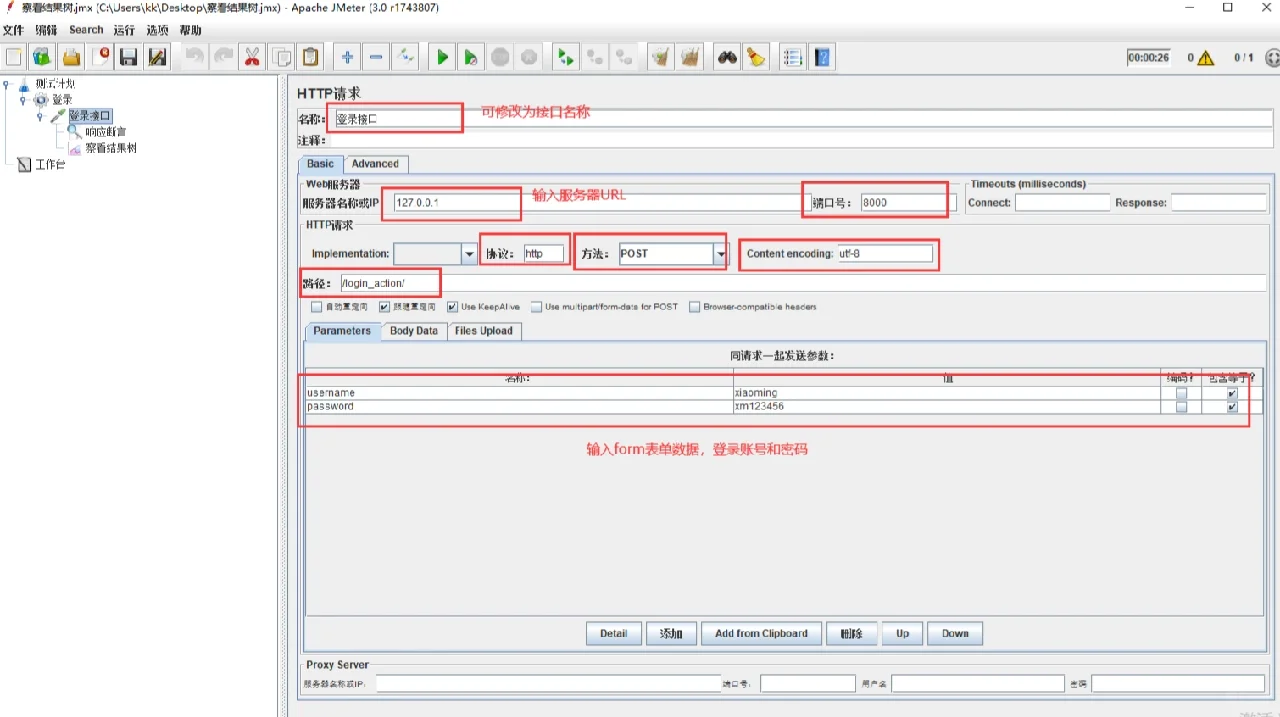Viewport: 1280px width, 717px height.
Task: Click the Clear broom icon
Action: click(660, 57)
